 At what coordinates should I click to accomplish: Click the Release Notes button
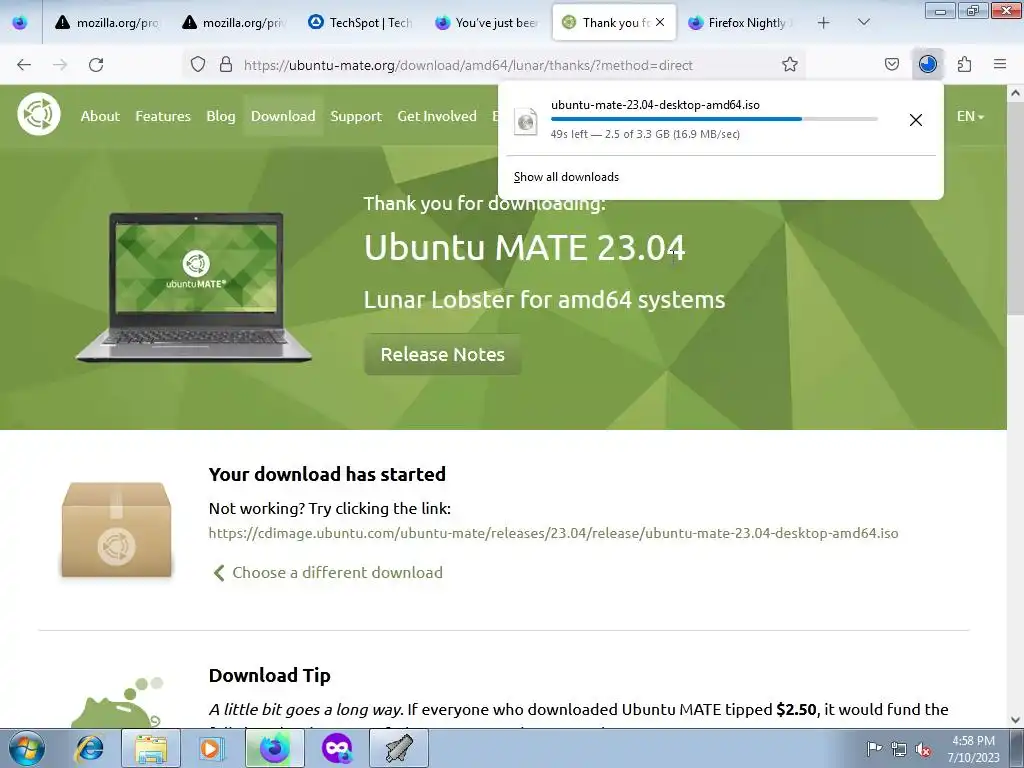pyautogui.click(x=442, y=355)
